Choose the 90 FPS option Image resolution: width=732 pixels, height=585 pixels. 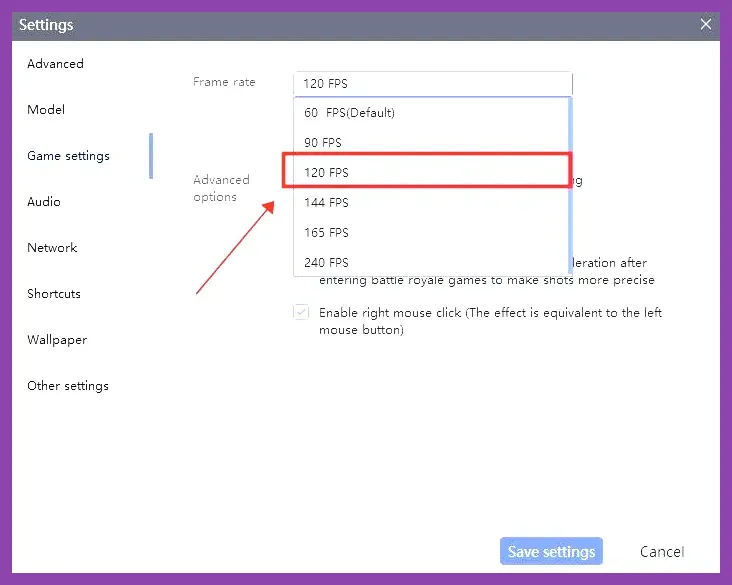pyautogui.click(x=430, y=142)
